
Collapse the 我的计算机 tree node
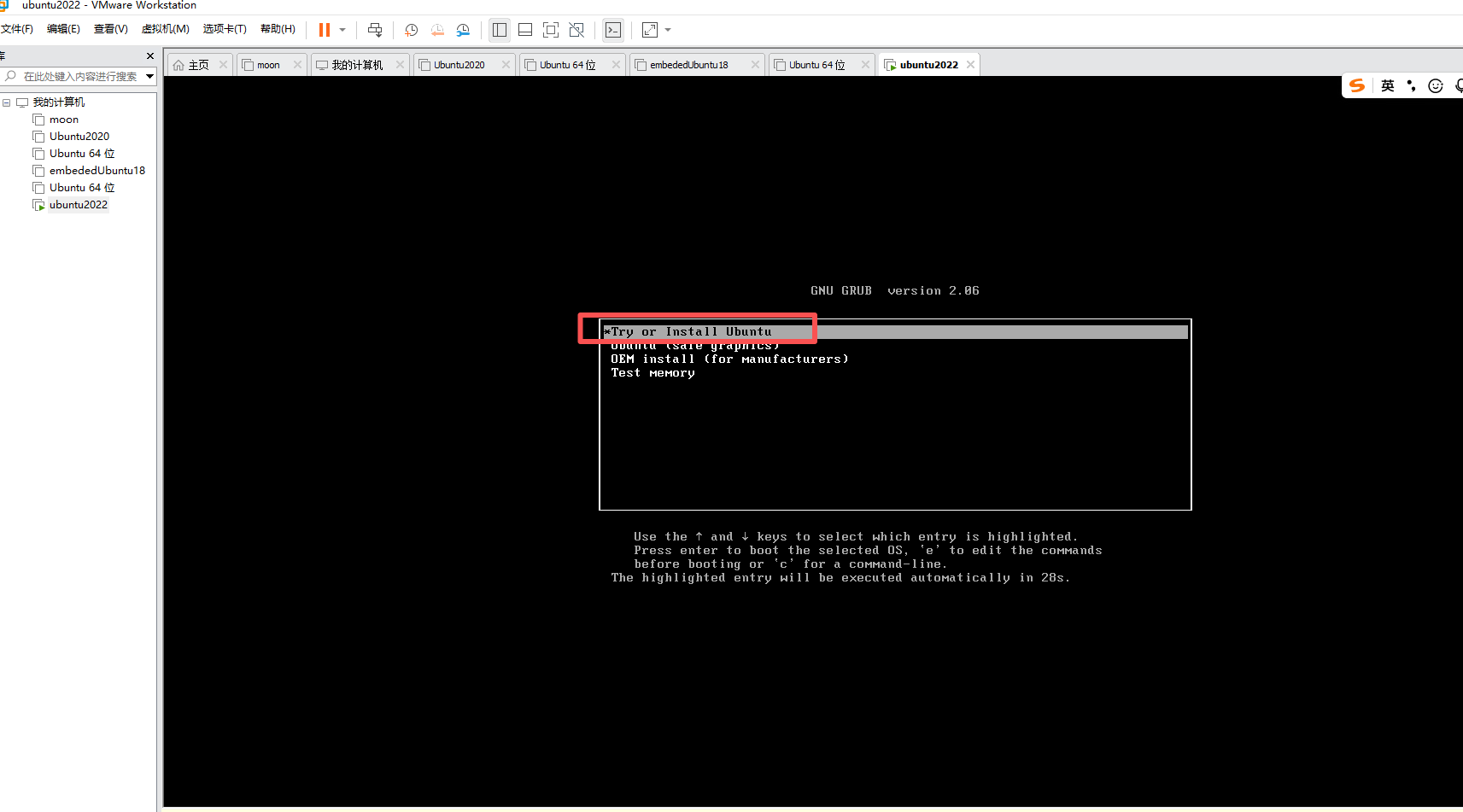(6, 102)
